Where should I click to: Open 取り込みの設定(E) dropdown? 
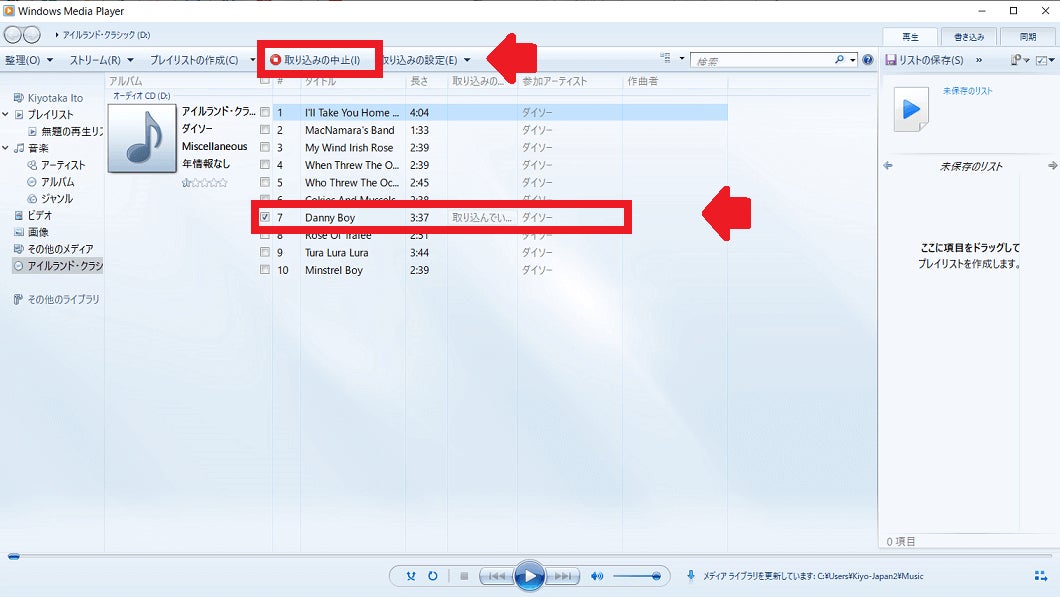tap(426, 60)
